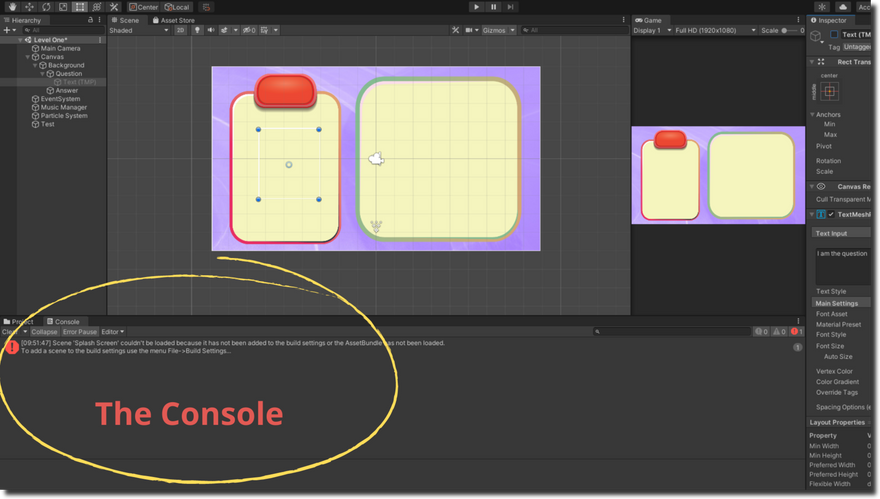This screenshot has width=880, height=499.
Task: Open cloud services icon
Action: [843, 7]
